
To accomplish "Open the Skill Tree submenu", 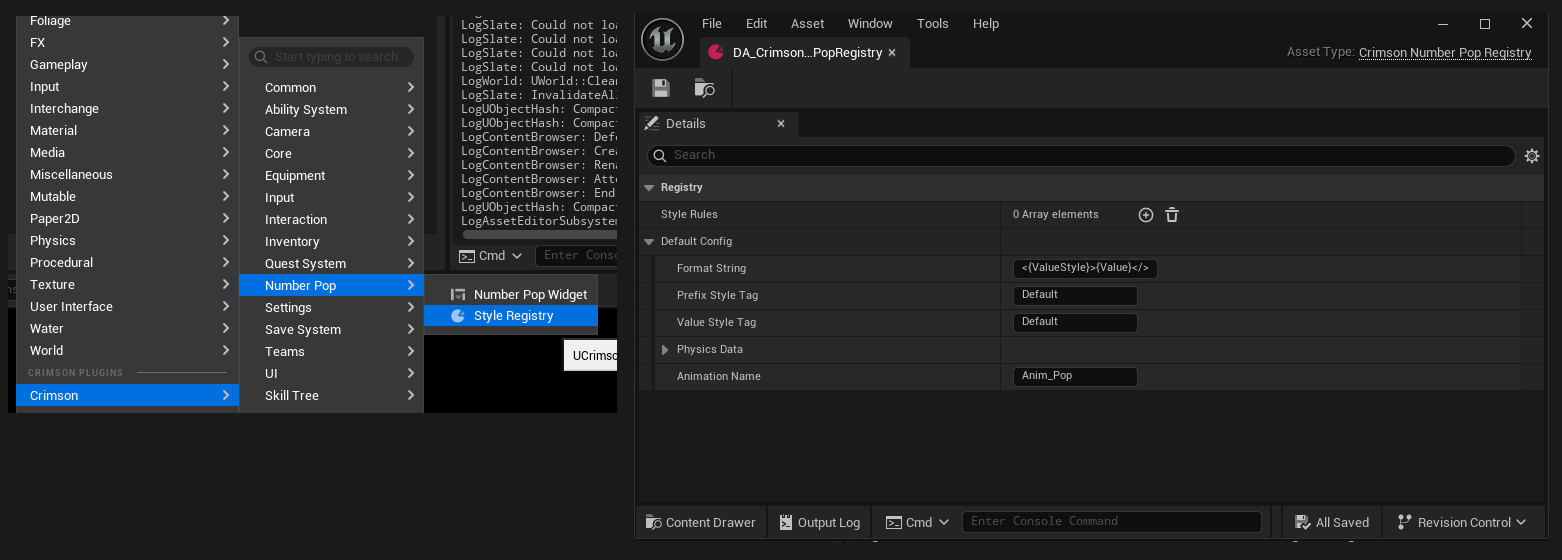I will pyautogui.click(x=331, y=396).
